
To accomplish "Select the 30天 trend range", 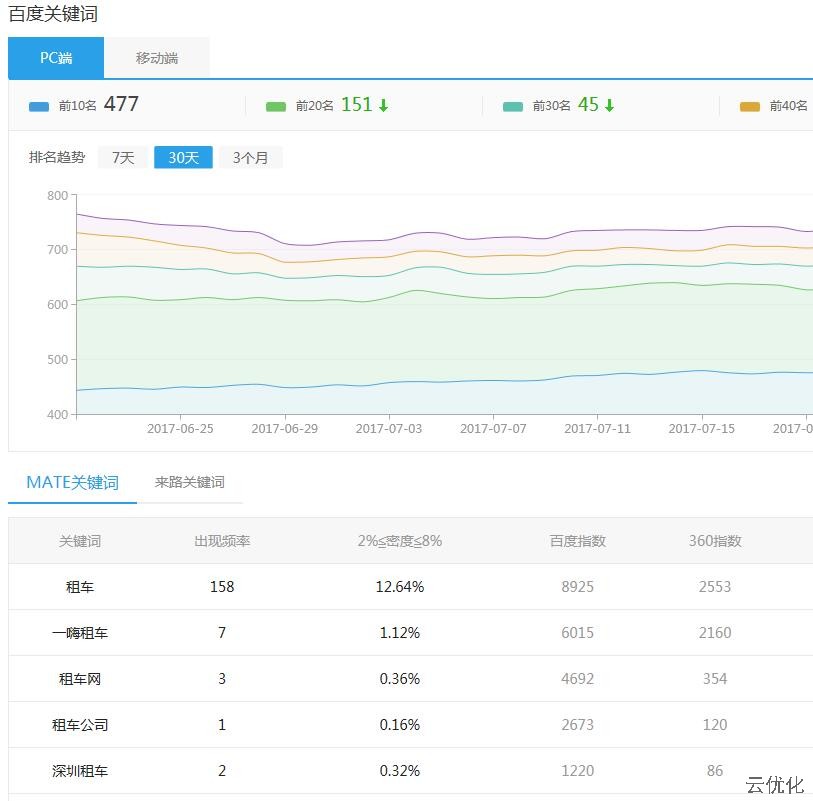I will pos(183,157).
